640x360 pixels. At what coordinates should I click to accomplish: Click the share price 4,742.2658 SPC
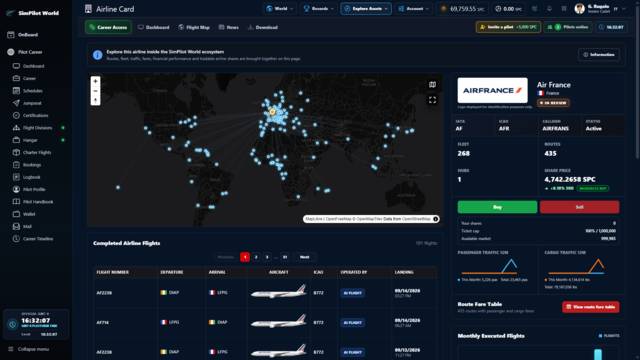click(x=570, y=180)
